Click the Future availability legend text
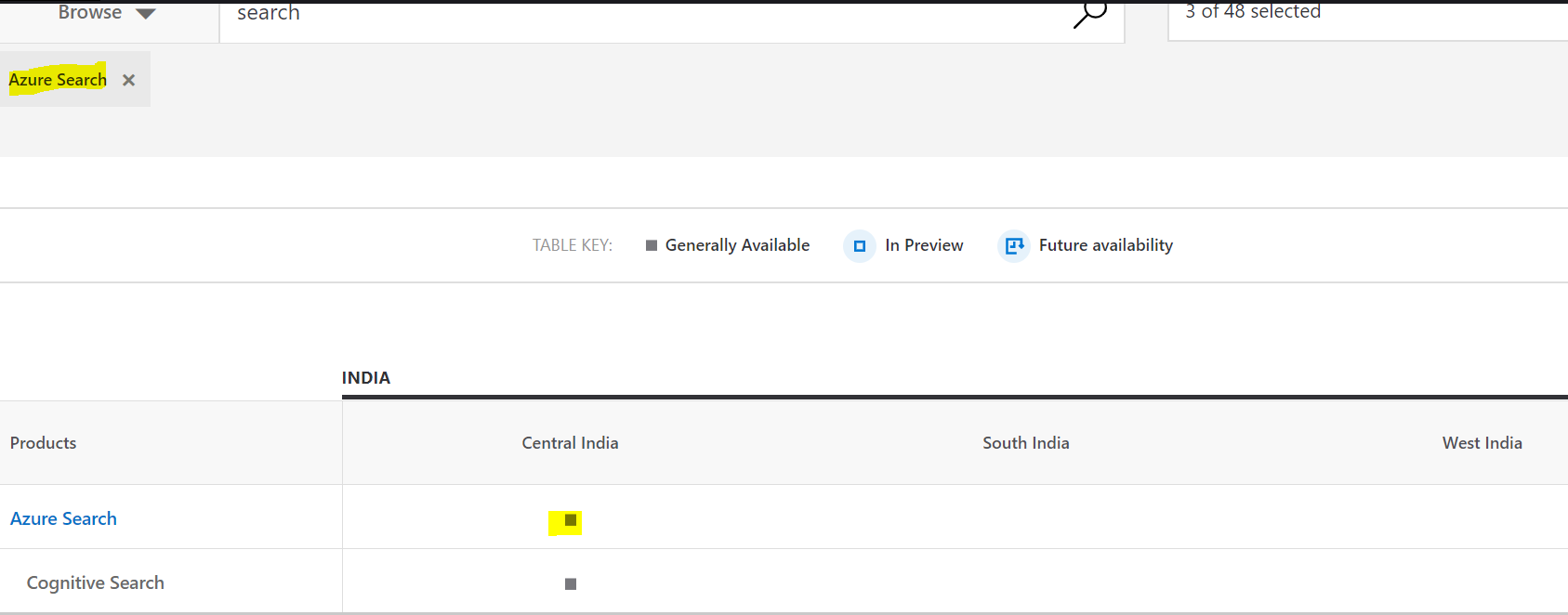Viewport: 1568px width, 615px height. [x=1106, y=245]
